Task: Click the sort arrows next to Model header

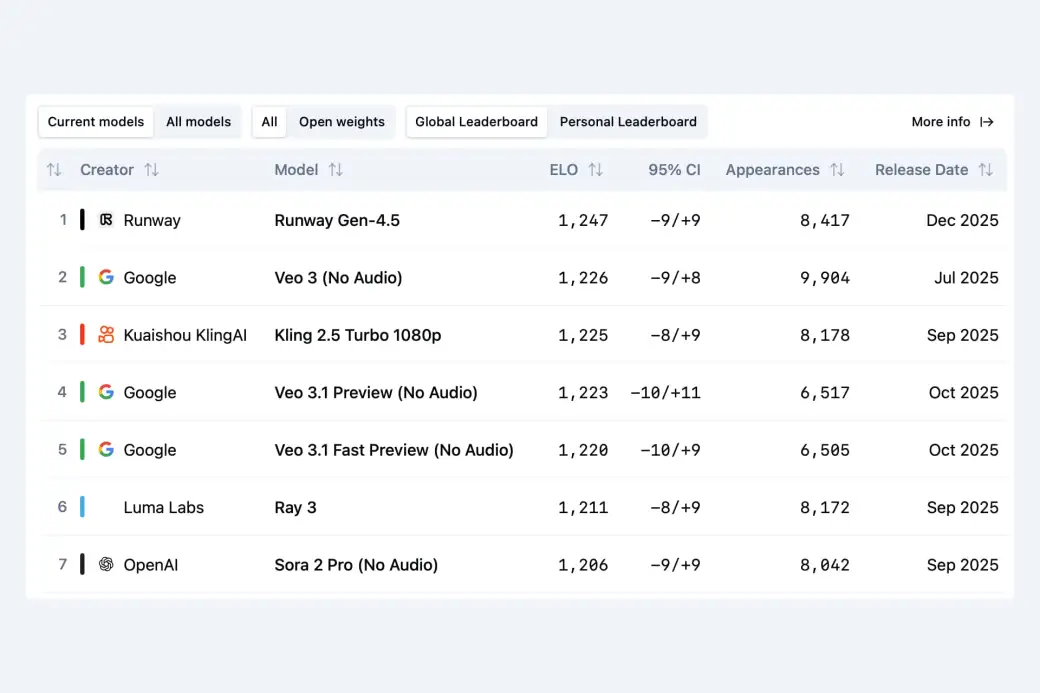Action: [336, 170]
